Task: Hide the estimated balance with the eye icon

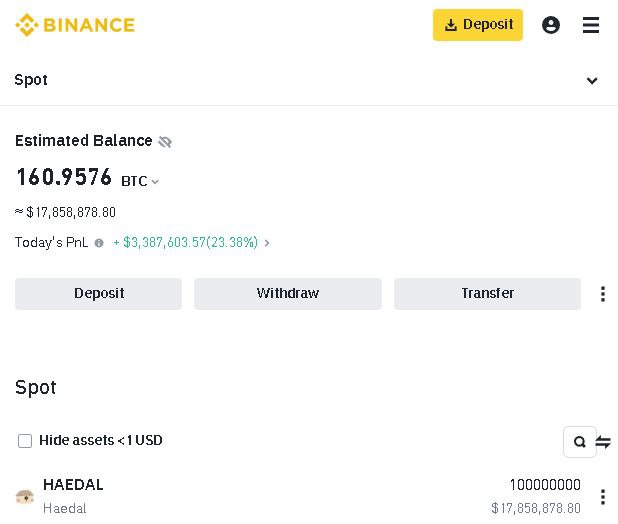Action: 165,141
